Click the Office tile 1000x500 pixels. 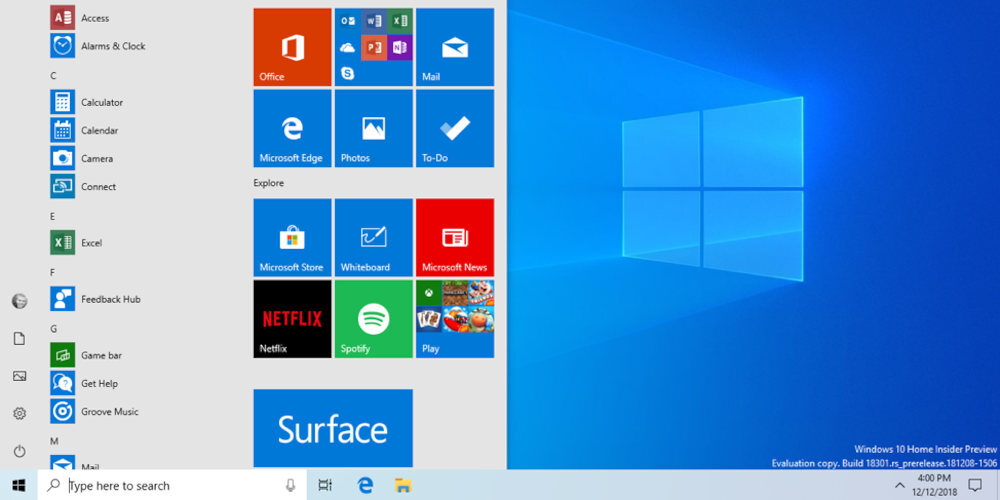tap(292, 47)
